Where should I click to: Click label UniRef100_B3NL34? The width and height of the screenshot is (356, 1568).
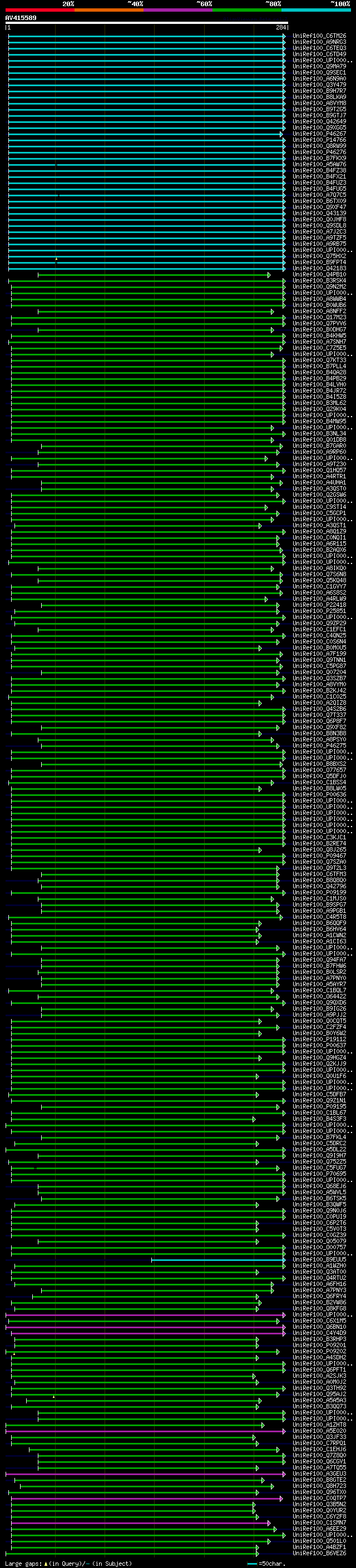(319, 433)
